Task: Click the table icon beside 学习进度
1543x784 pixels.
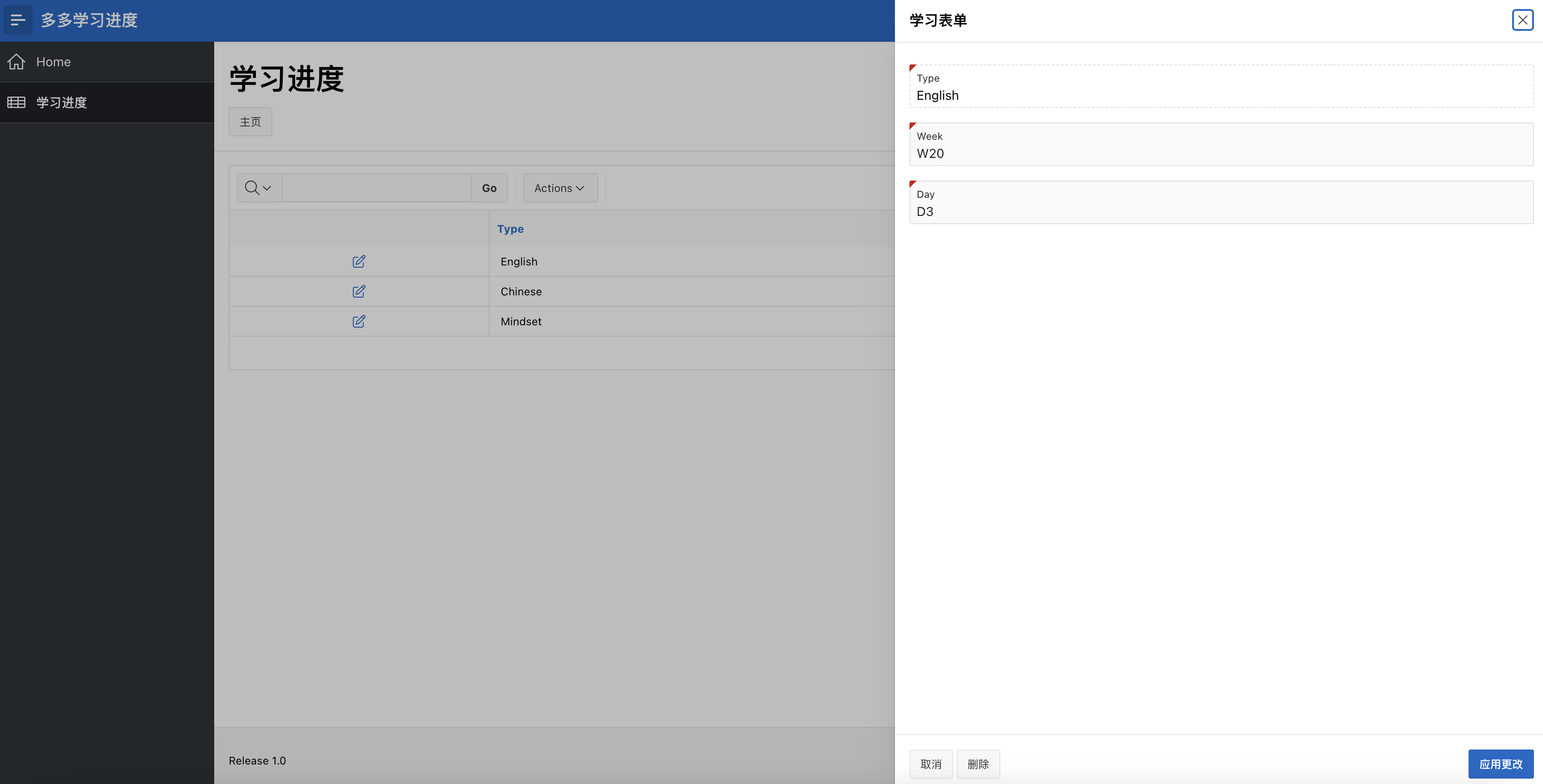Action: tap(16, 103)
